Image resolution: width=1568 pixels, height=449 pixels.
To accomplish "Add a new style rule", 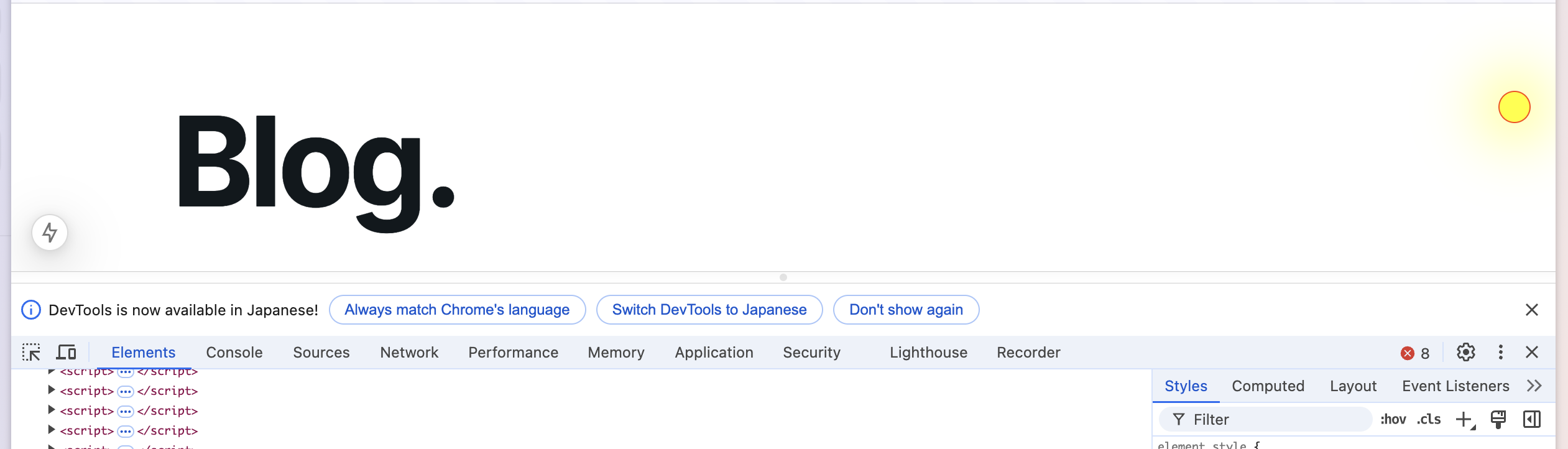I will point(1464,420).
